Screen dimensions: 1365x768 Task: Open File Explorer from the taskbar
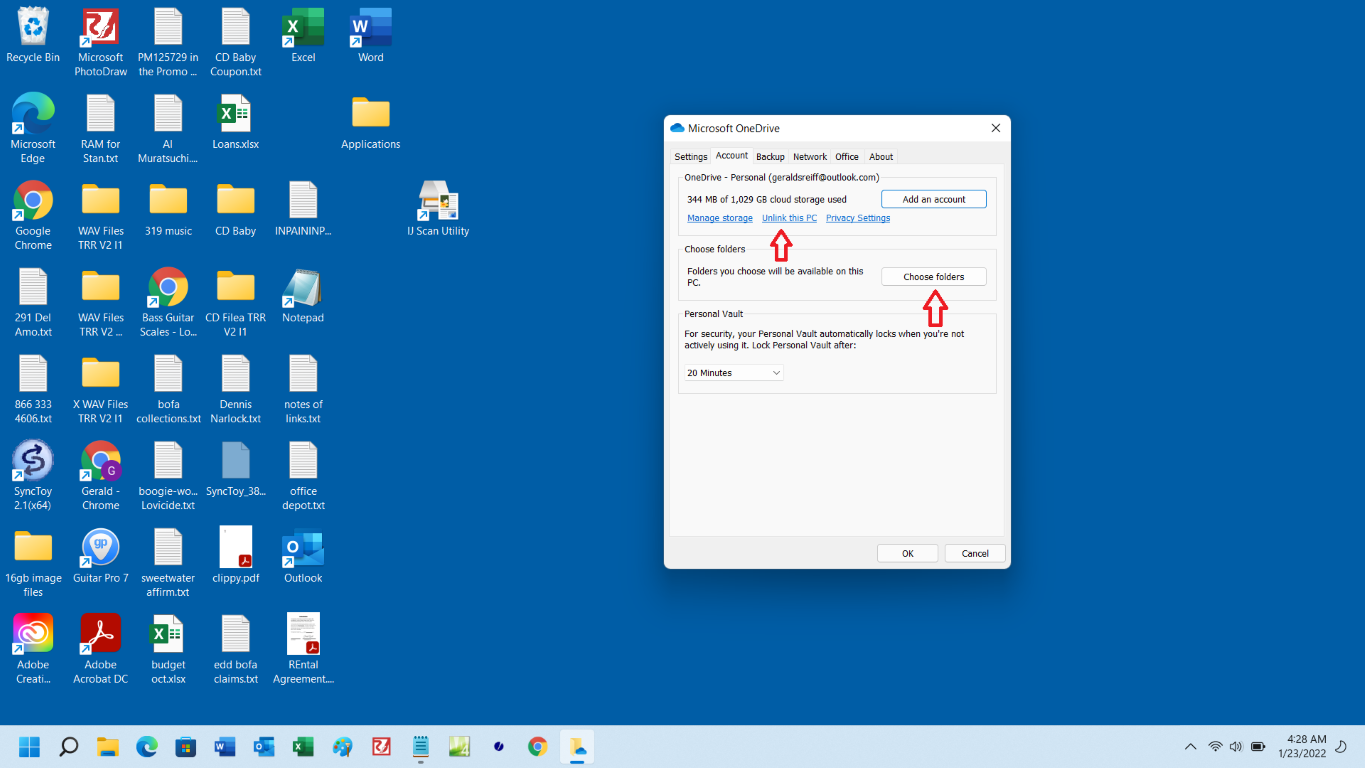pyautogui.click(x=108, y=747)
